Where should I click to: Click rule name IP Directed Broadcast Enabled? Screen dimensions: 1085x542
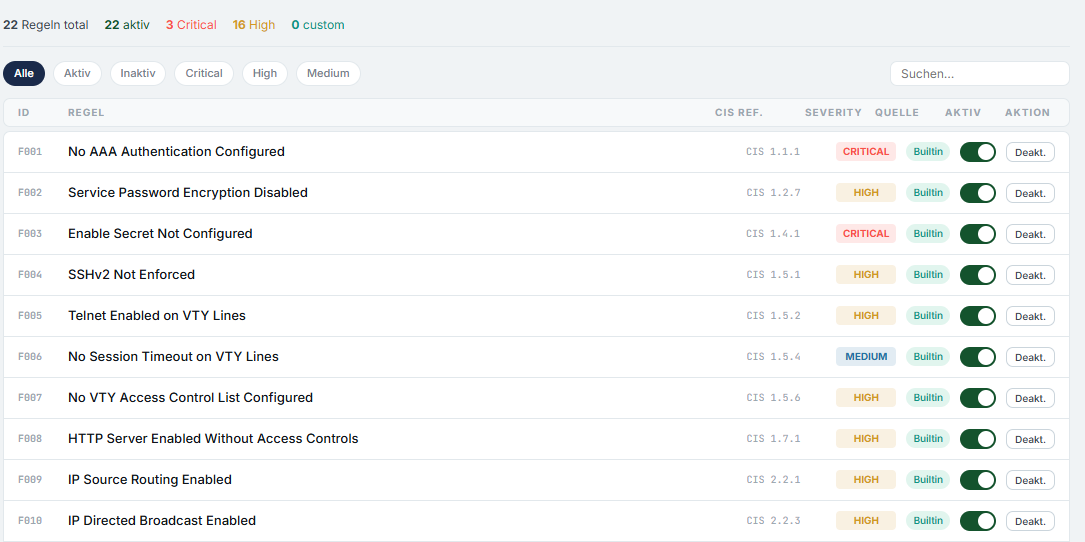(161, 521)
